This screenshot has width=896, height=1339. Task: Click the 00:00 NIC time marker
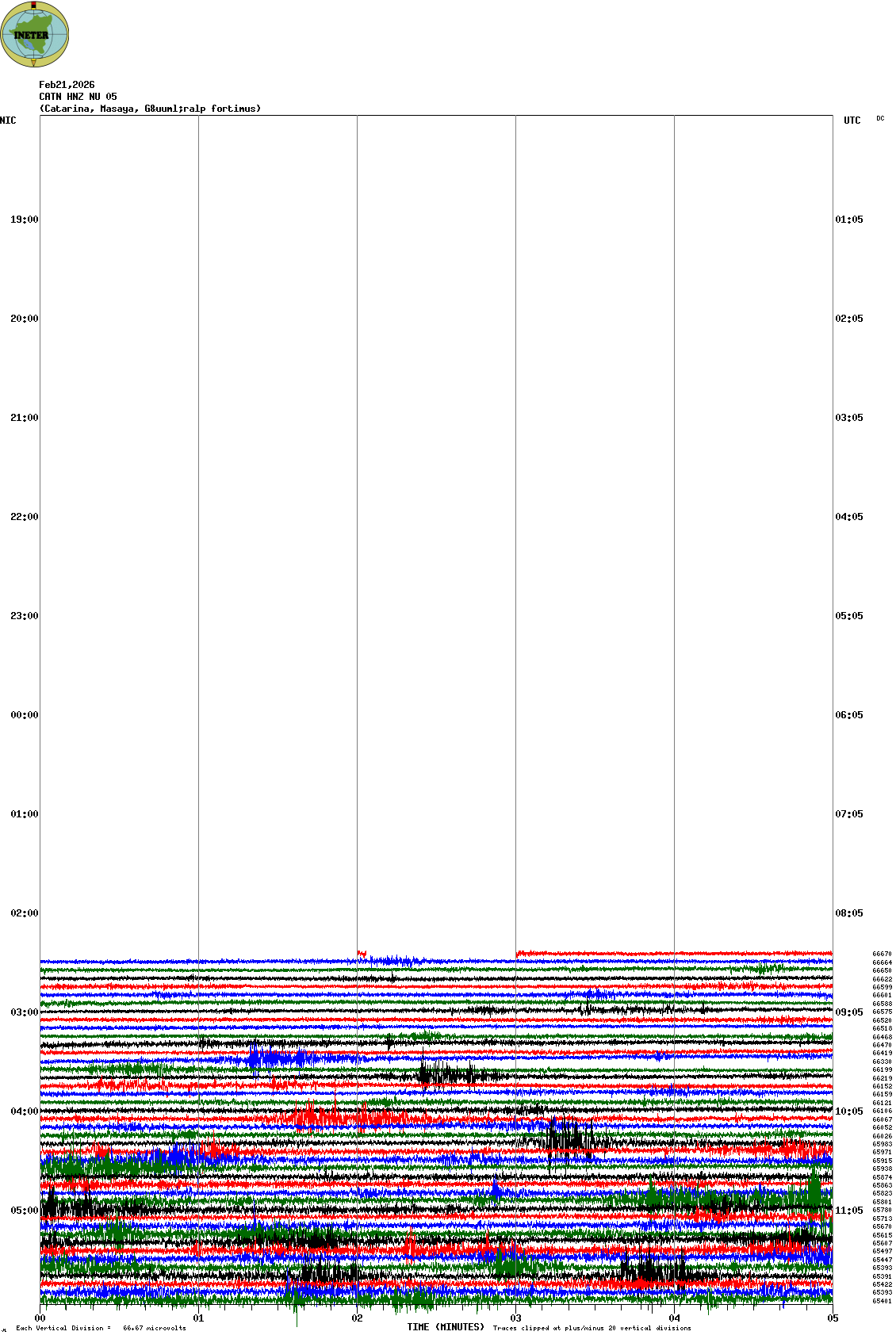pyautogui.click(x=24, y=715)
